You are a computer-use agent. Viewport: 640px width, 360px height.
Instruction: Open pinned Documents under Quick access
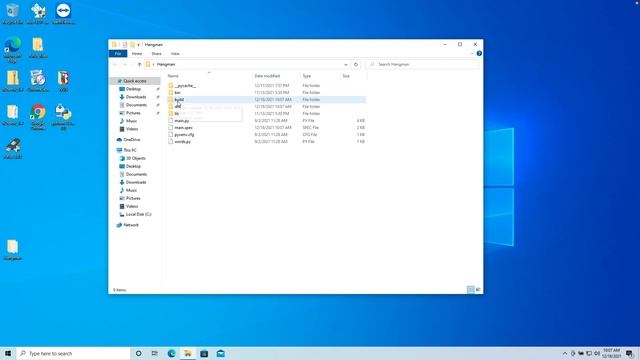click(136, 105)
